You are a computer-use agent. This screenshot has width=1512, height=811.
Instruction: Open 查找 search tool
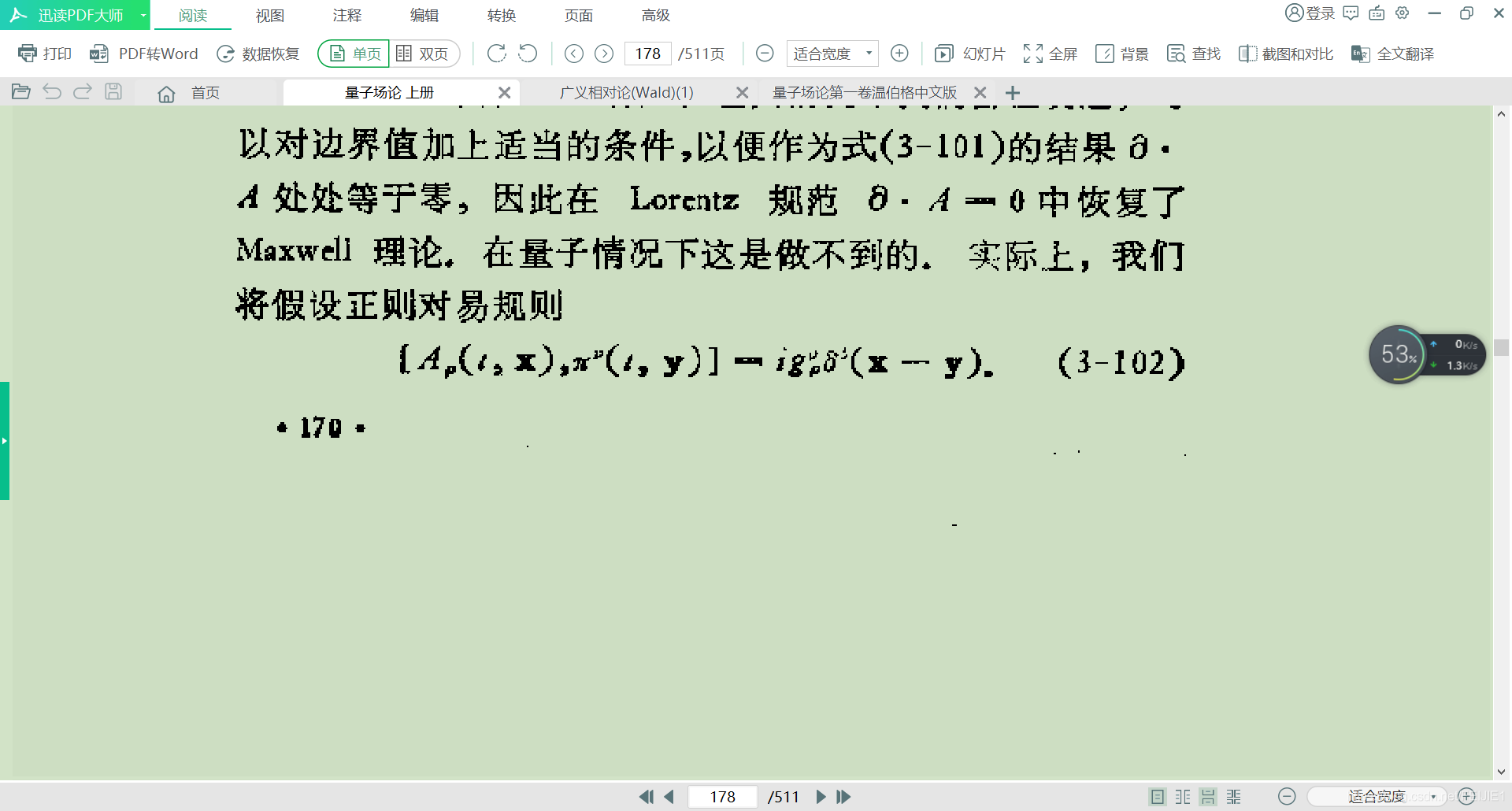pos(1193,54)
